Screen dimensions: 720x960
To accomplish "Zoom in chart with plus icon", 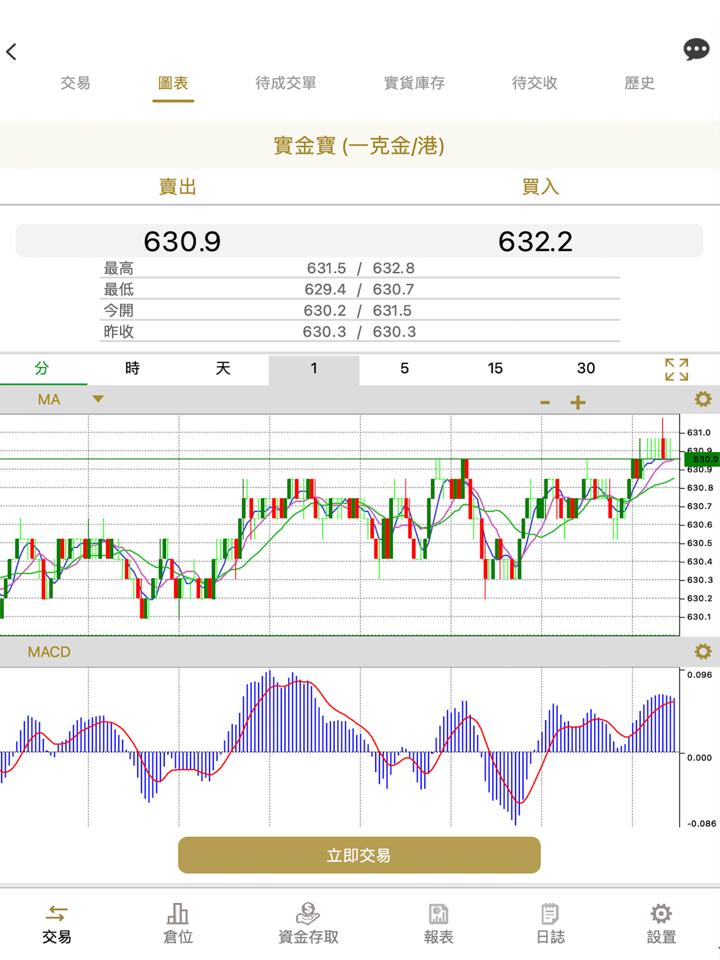I will (578, 403).
